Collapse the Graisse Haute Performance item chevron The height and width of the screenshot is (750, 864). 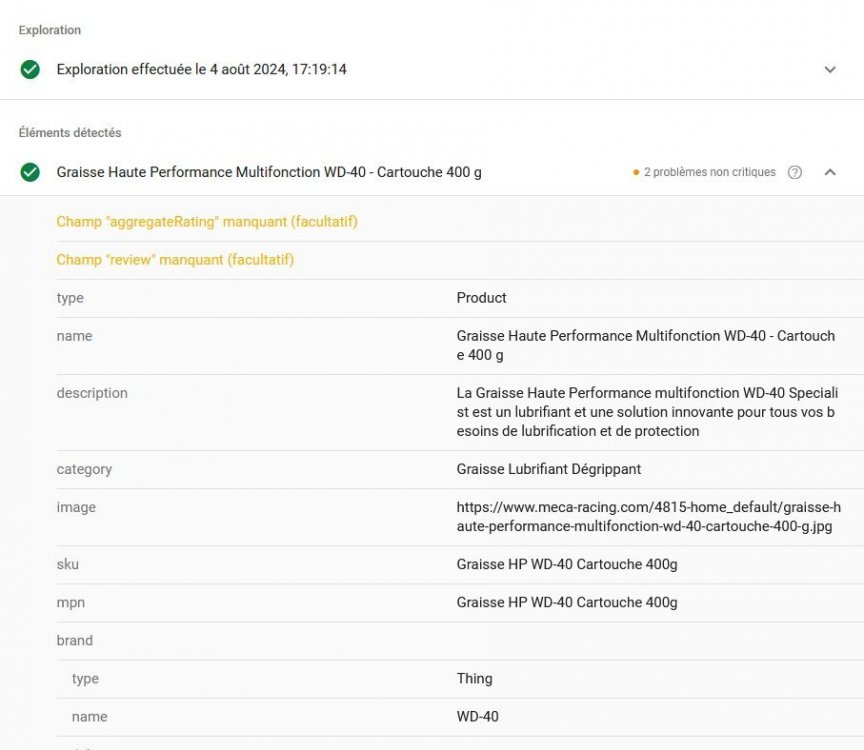click(829, 172)
